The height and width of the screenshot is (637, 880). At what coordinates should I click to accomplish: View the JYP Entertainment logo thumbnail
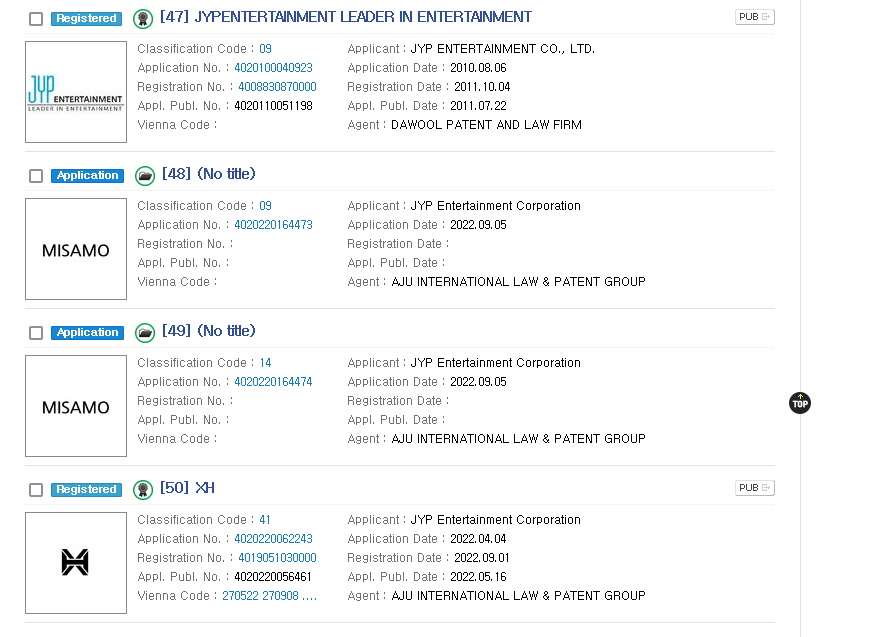[76, 92]
